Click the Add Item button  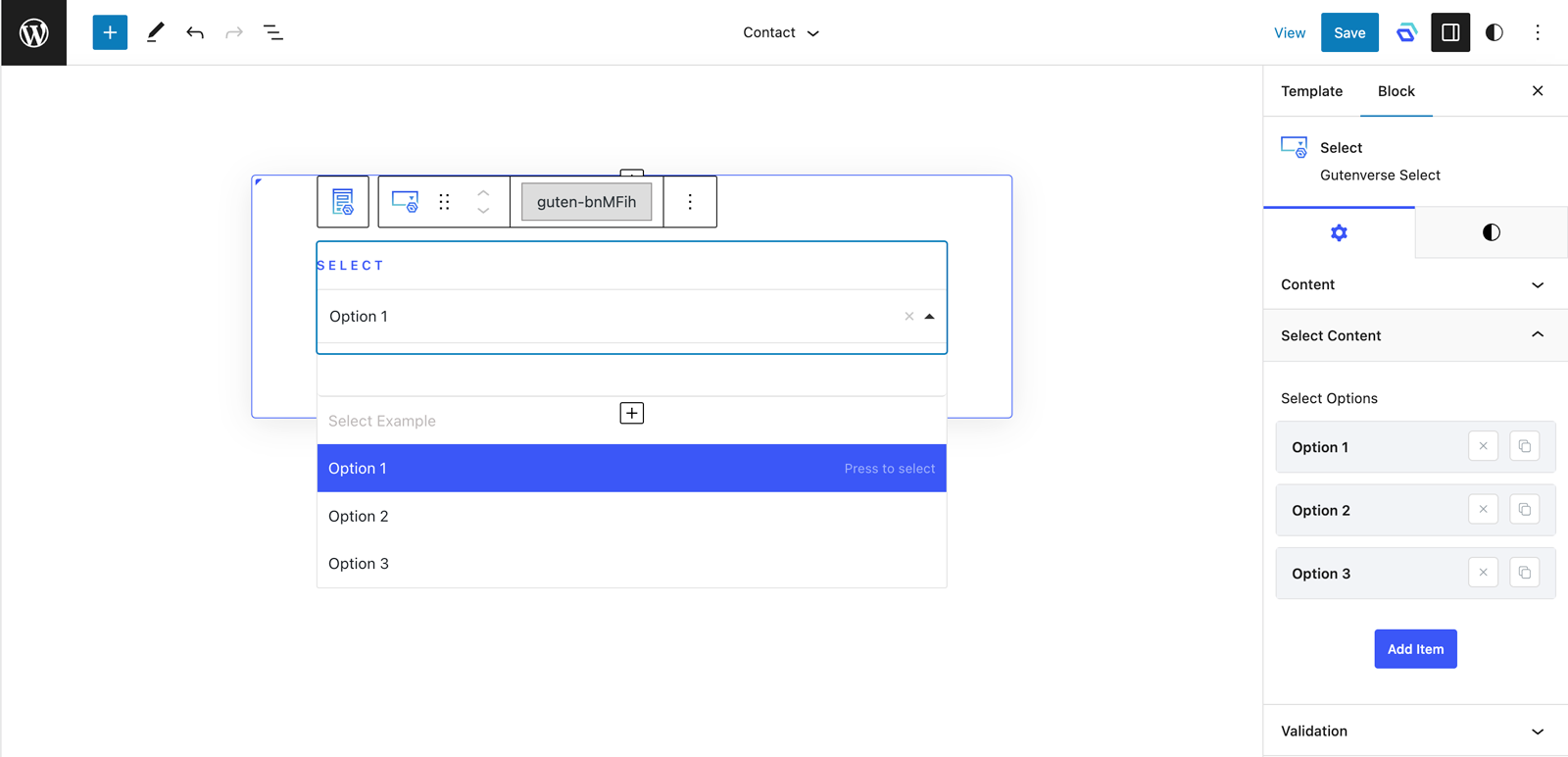[1415, 649]
